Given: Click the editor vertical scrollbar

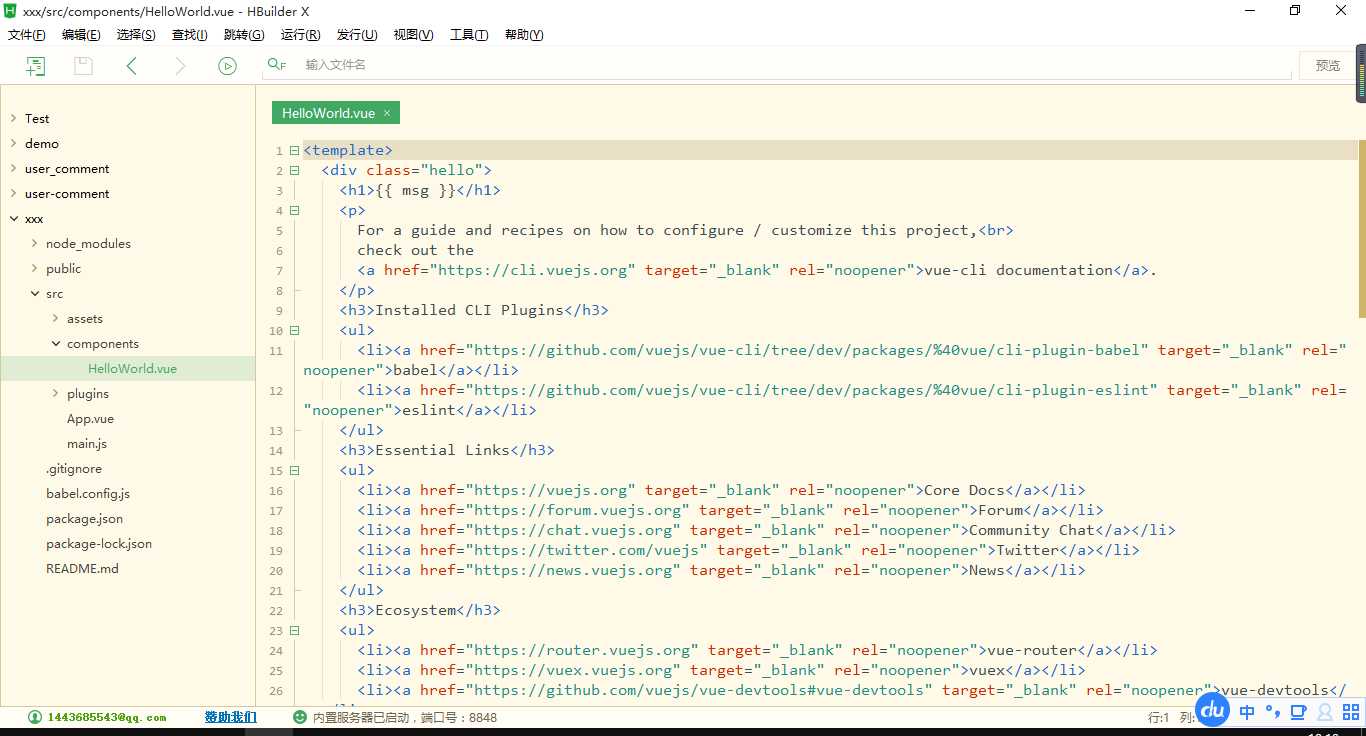Looking at the screenshot, I should 1361,229.
